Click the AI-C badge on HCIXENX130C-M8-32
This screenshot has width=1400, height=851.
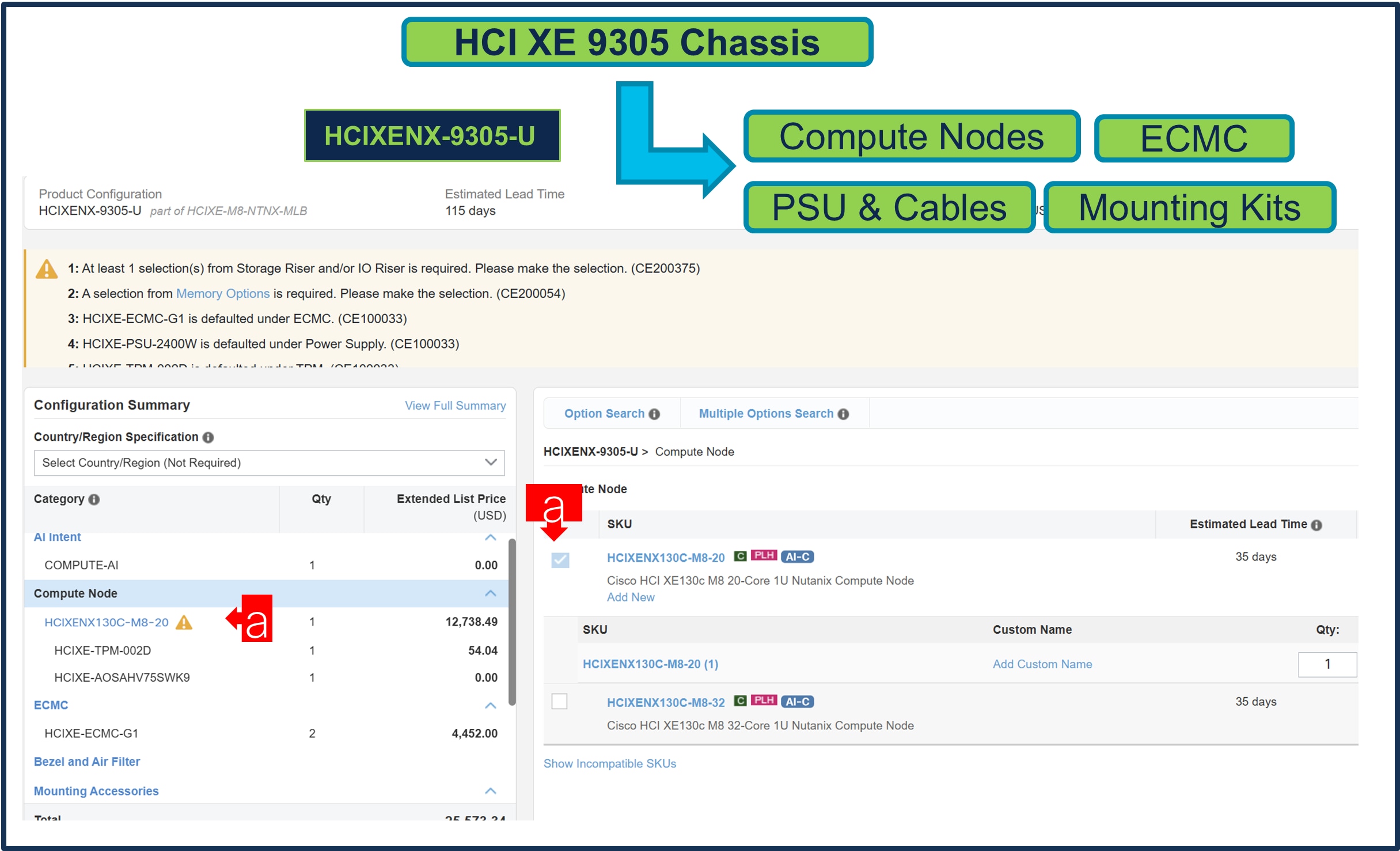coord(798,702)
